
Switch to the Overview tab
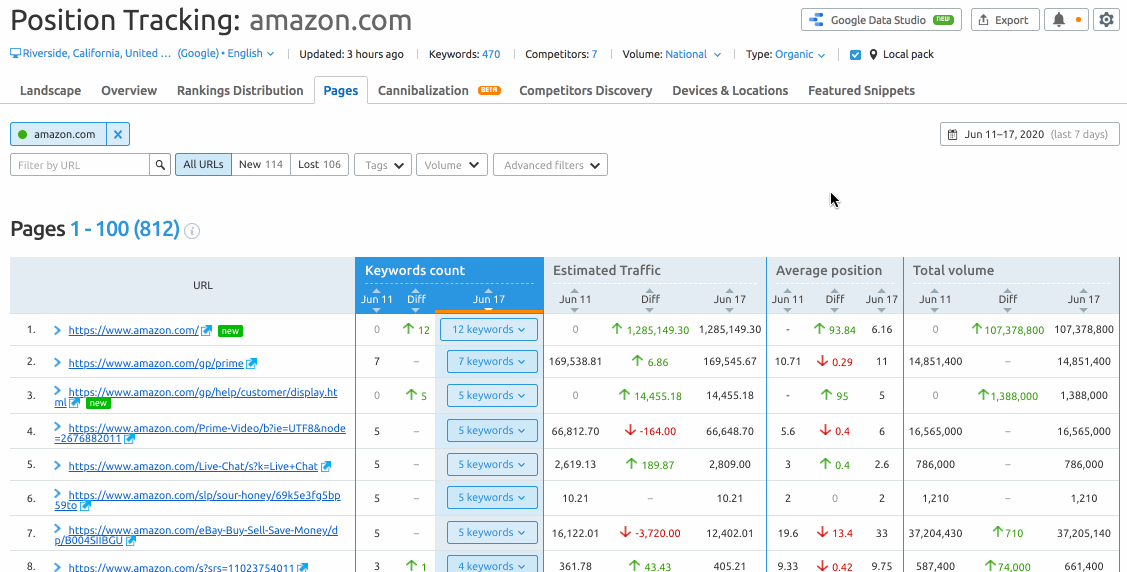pos(129,91)
